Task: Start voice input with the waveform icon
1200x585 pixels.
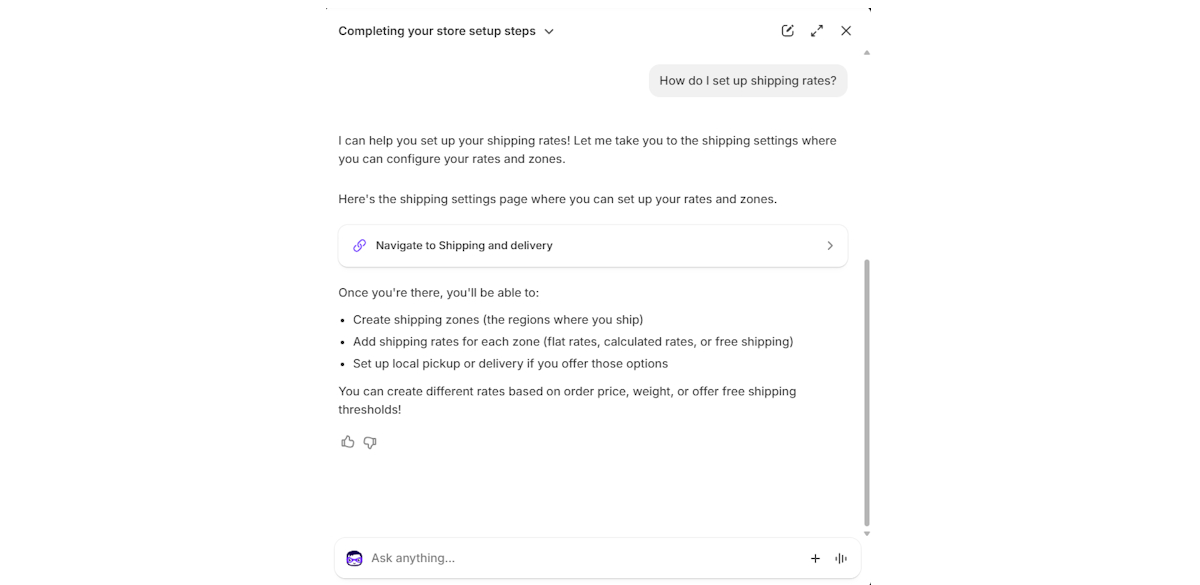Action: pos(840,558)
